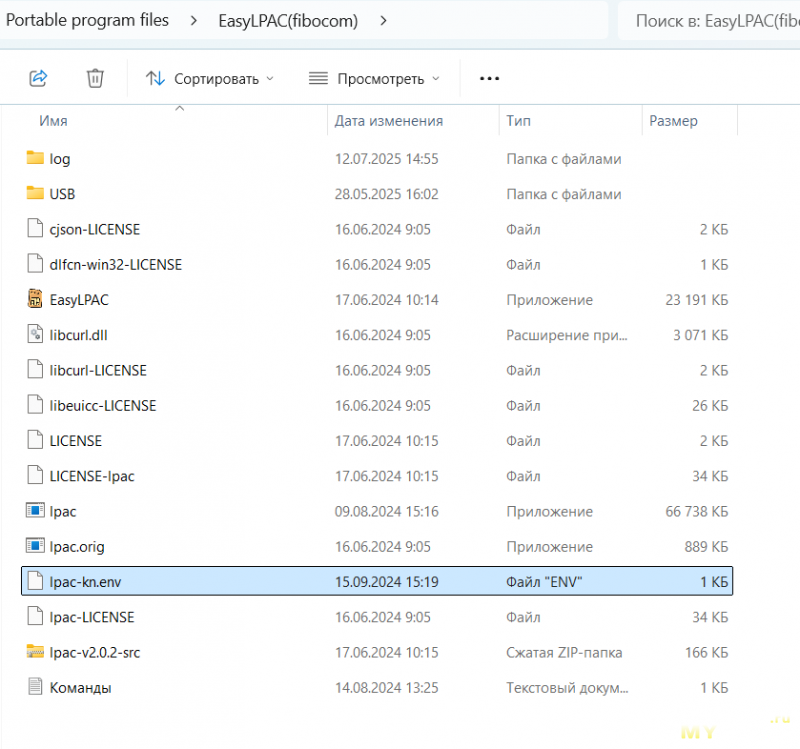
Task: Open the Просмотреть view dropdown
Action: [x=374, y=79]
